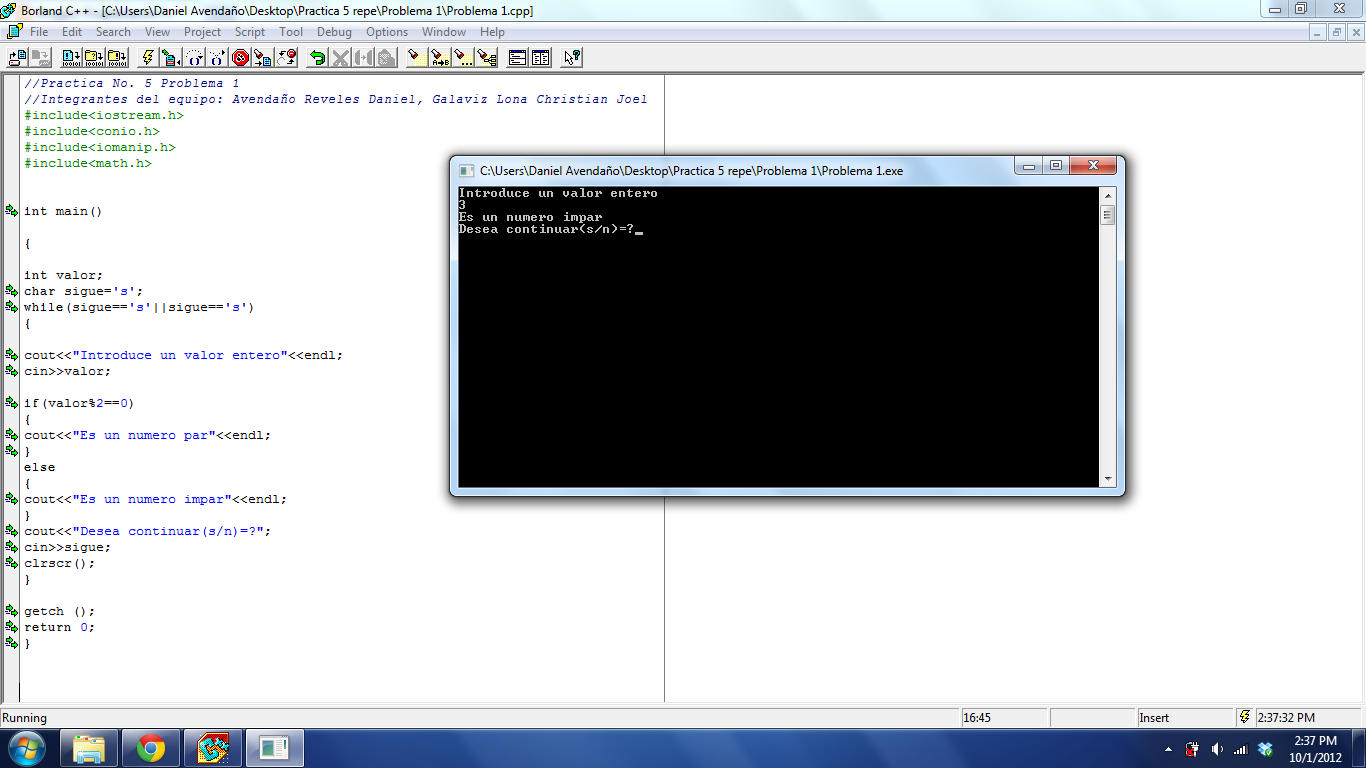Click the Borland C++ taskbar button
1366x768 pixels.
coord(212,748)
